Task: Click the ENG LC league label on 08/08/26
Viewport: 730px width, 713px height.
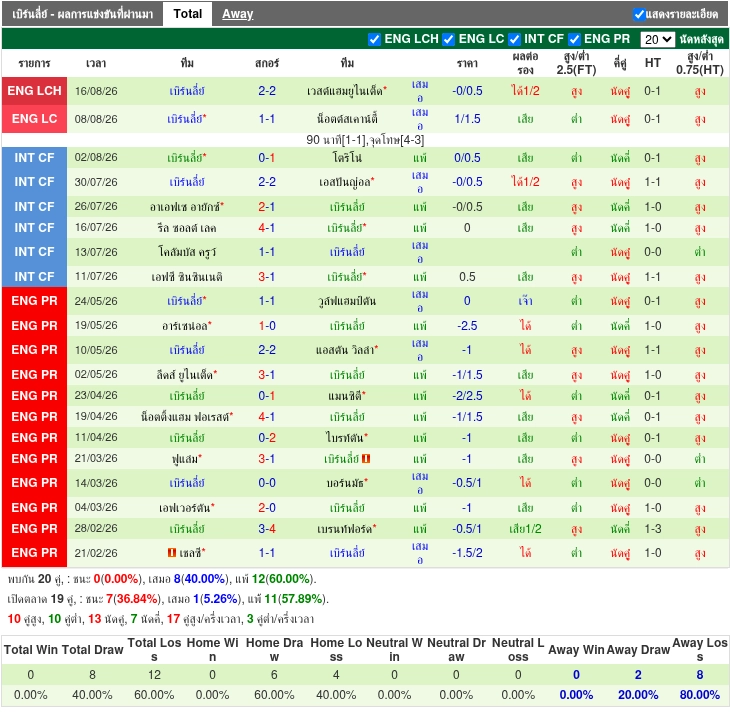Action: [34, 119]
